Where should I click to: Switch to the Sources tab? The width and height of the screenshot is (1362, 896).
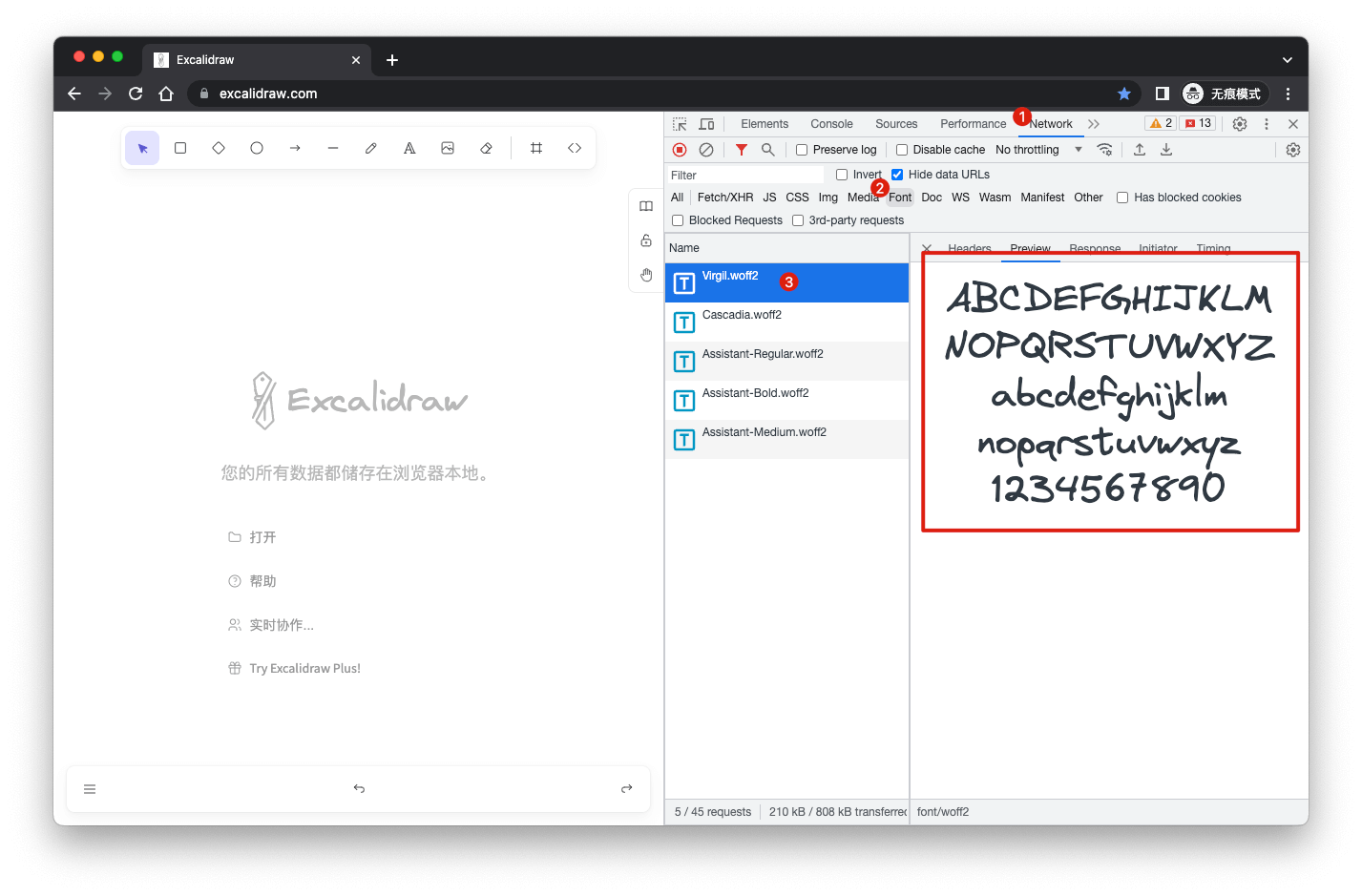tap(896, 124)
